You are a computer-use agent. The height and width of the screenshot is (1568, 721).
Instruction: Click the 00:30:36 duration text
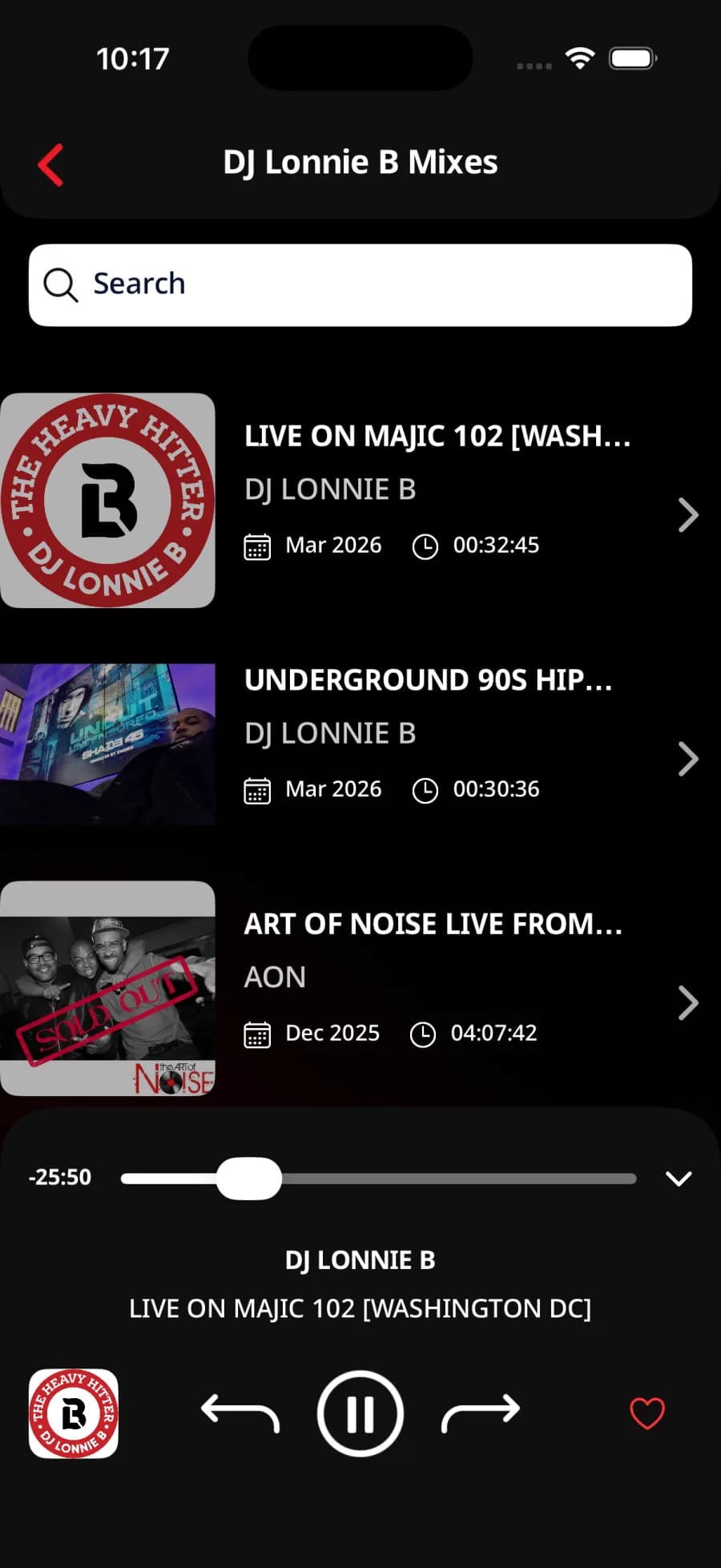click(496, 788)
